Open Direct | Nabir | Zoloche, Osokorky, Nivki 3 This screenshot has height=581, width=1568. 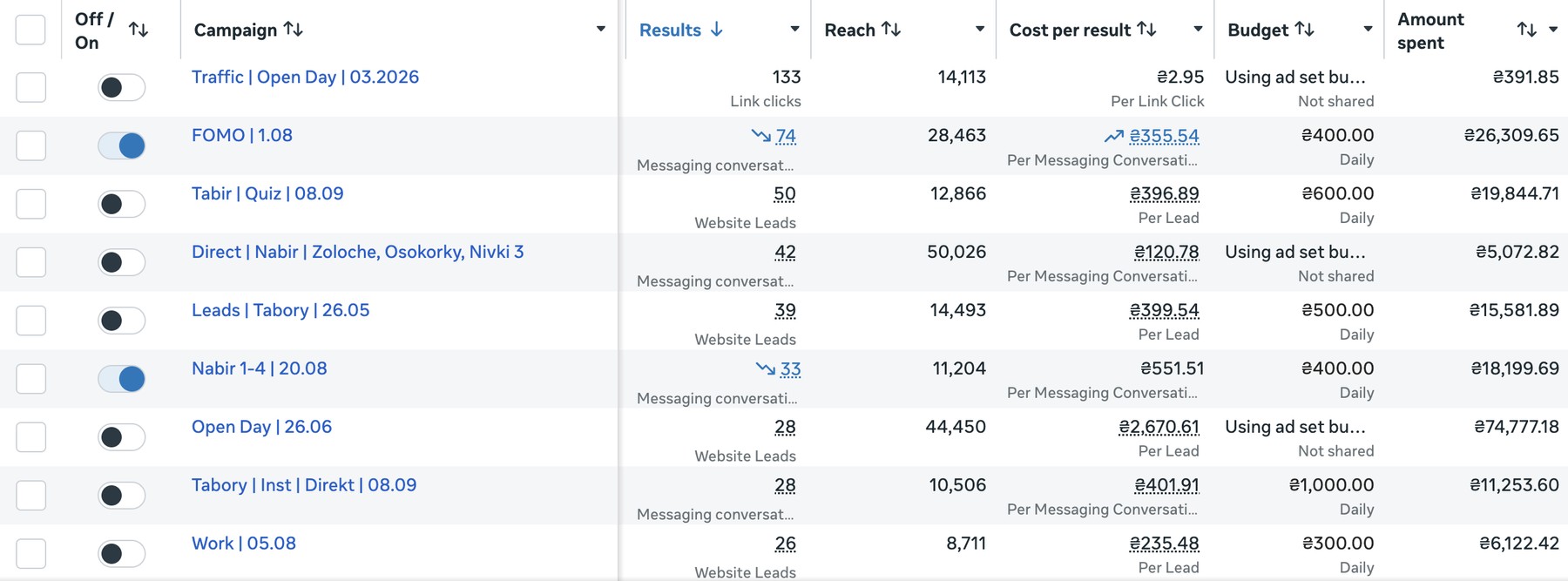pos(358,252)
